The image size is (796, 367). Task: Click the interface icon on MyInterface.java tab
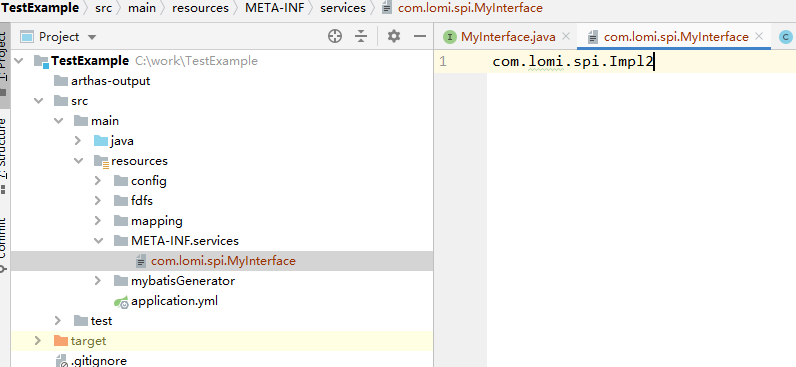(450, 37)
